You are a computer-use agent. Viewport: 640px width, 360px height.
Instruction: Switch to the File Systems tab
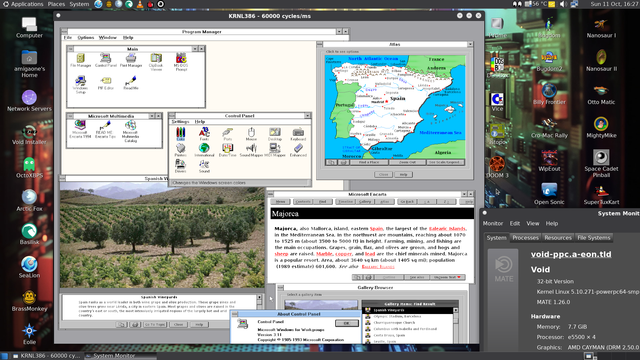point(593,238)
